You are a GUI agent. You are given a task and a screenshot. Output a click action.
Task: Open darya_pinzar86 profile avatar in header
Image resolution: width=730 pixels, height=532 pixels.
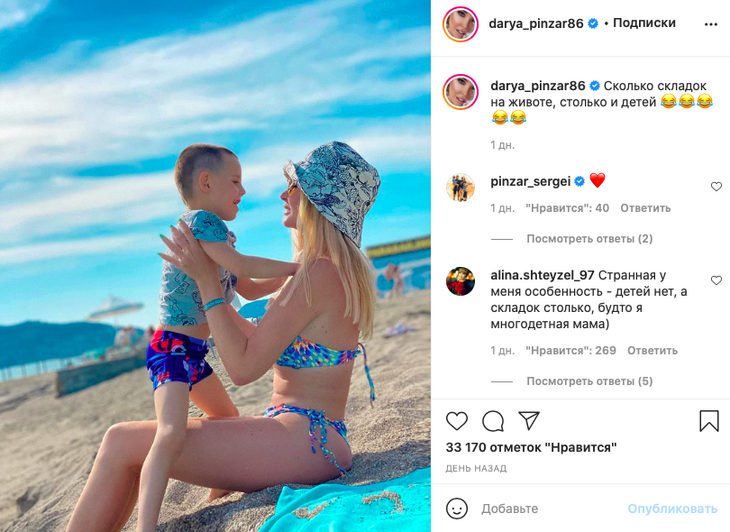(x=460, y=24)
